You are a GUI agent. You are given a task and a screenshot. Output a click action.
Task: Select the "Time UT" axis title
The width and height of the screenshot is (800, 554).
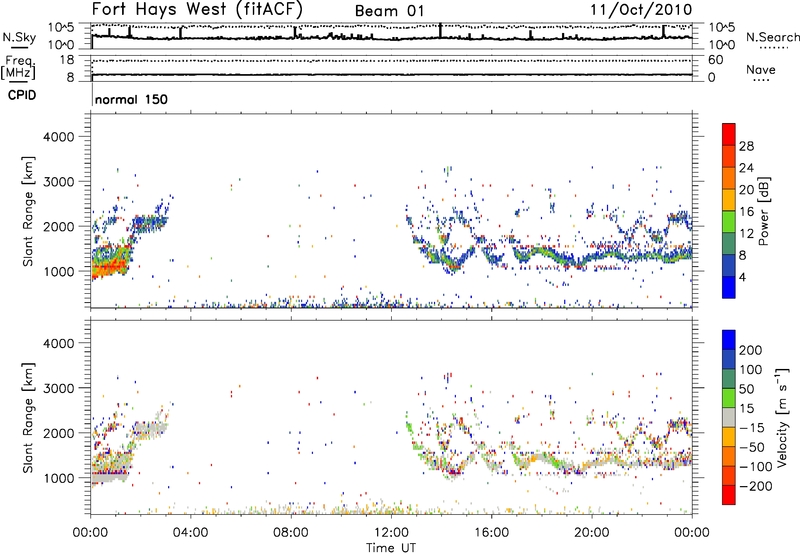tap(391, 548)
